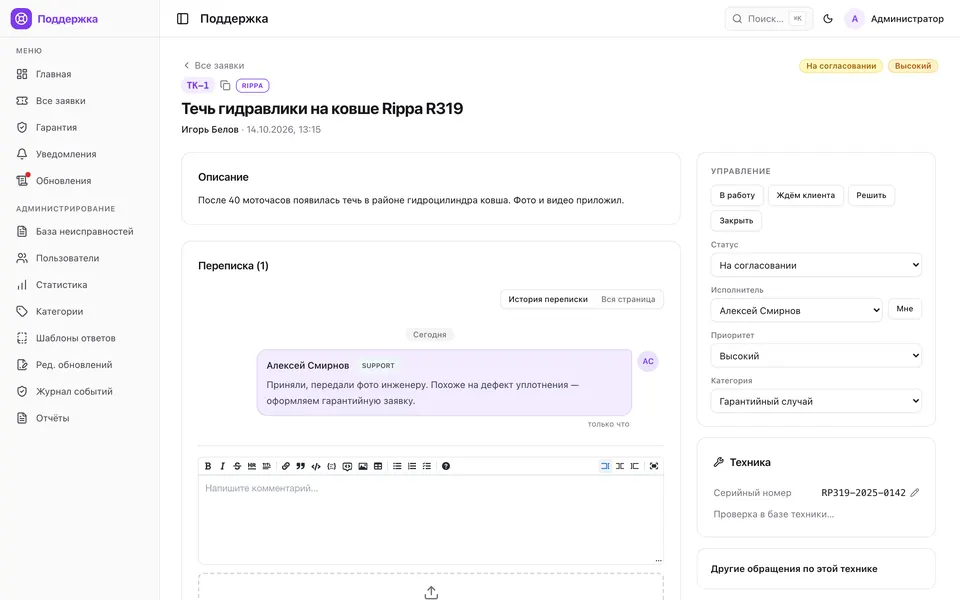Click Ждём клиента button
This screenshot has height=600, width=960.
806,195
